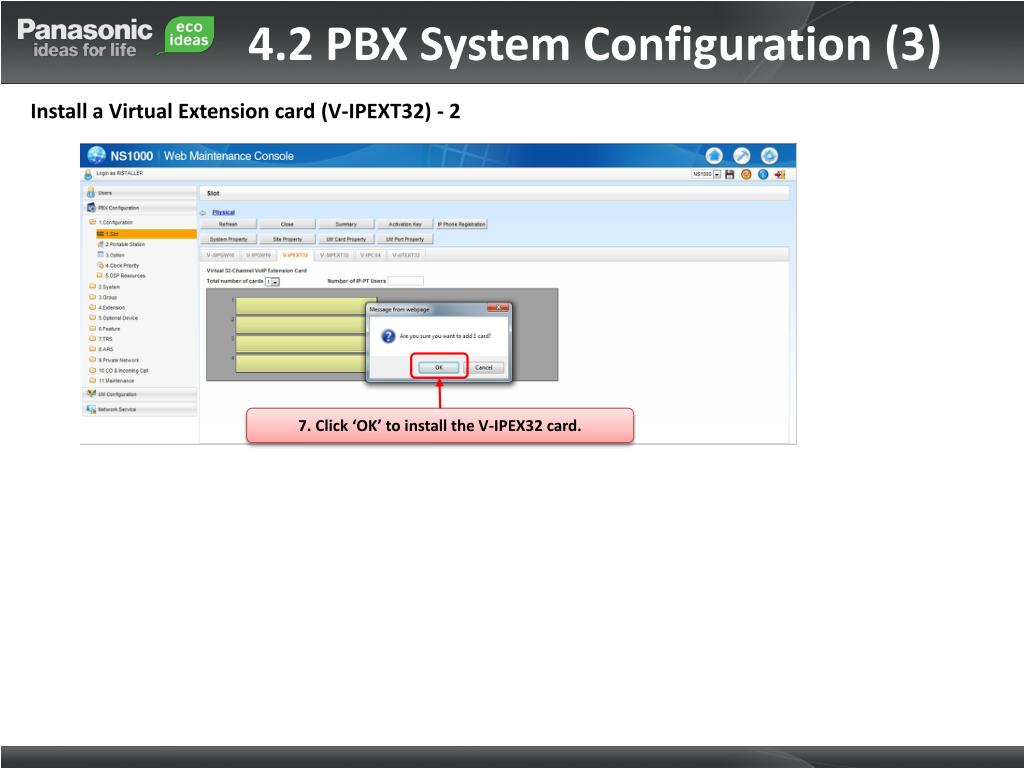Expand the 9.Private Network folder
Viewport: 1024px width, 768px height.
click(93, 359)
